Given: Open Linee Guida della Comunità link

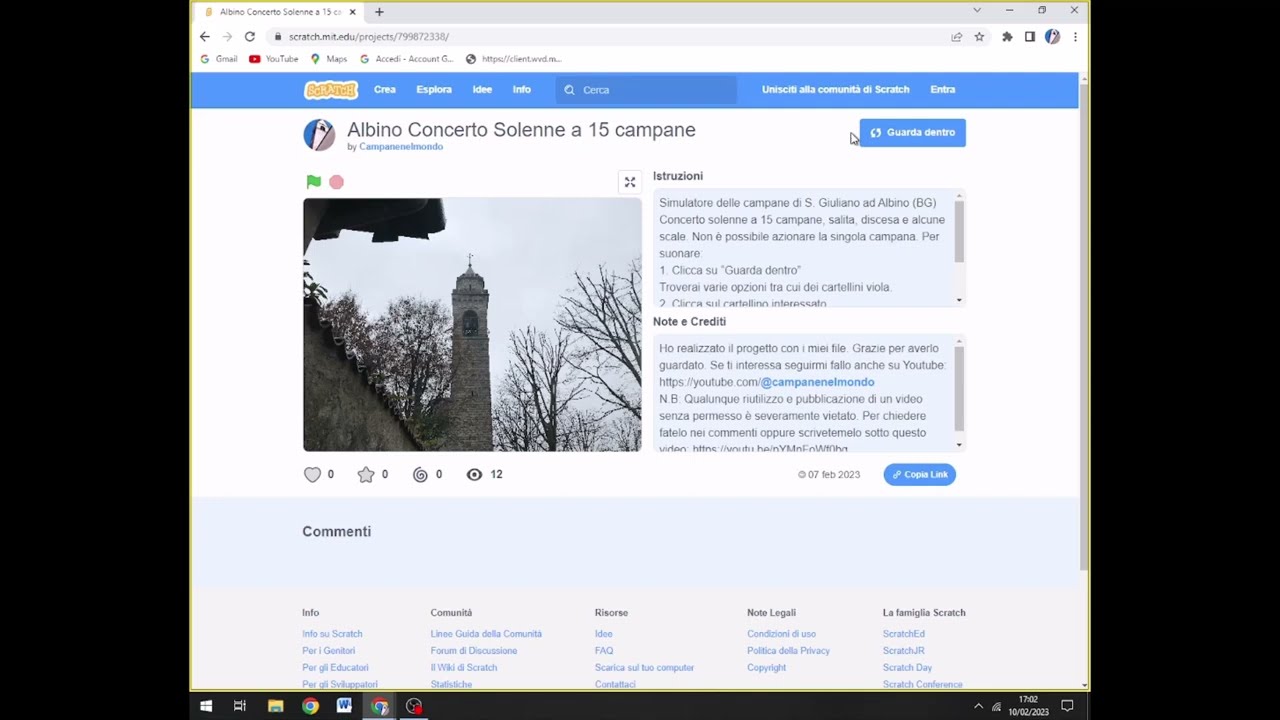Looking at the screenshot, I should tap(486, 634).
